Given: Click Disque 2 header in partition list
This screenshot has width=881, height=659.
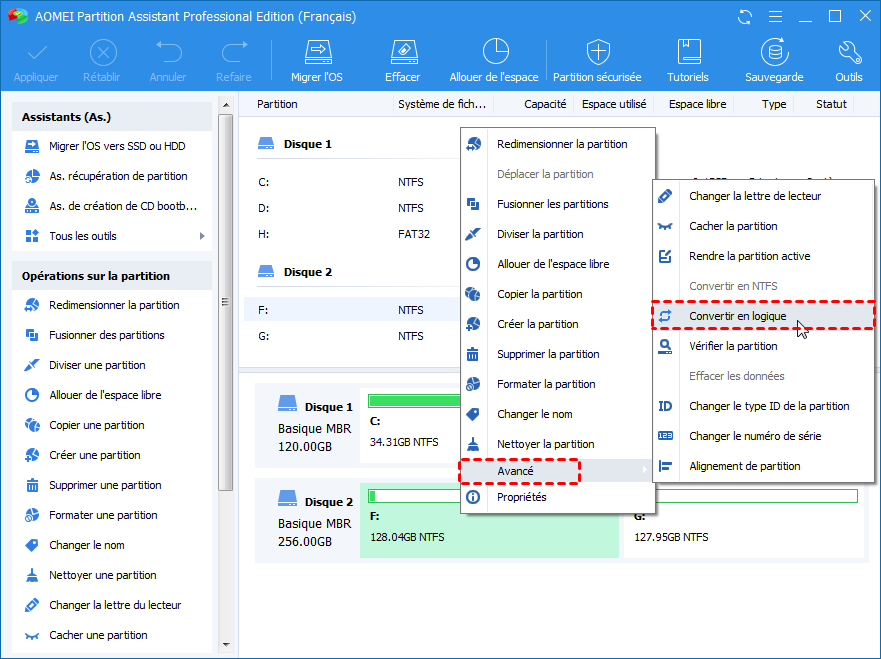Looking at the screenshot, I should [308, 272].
